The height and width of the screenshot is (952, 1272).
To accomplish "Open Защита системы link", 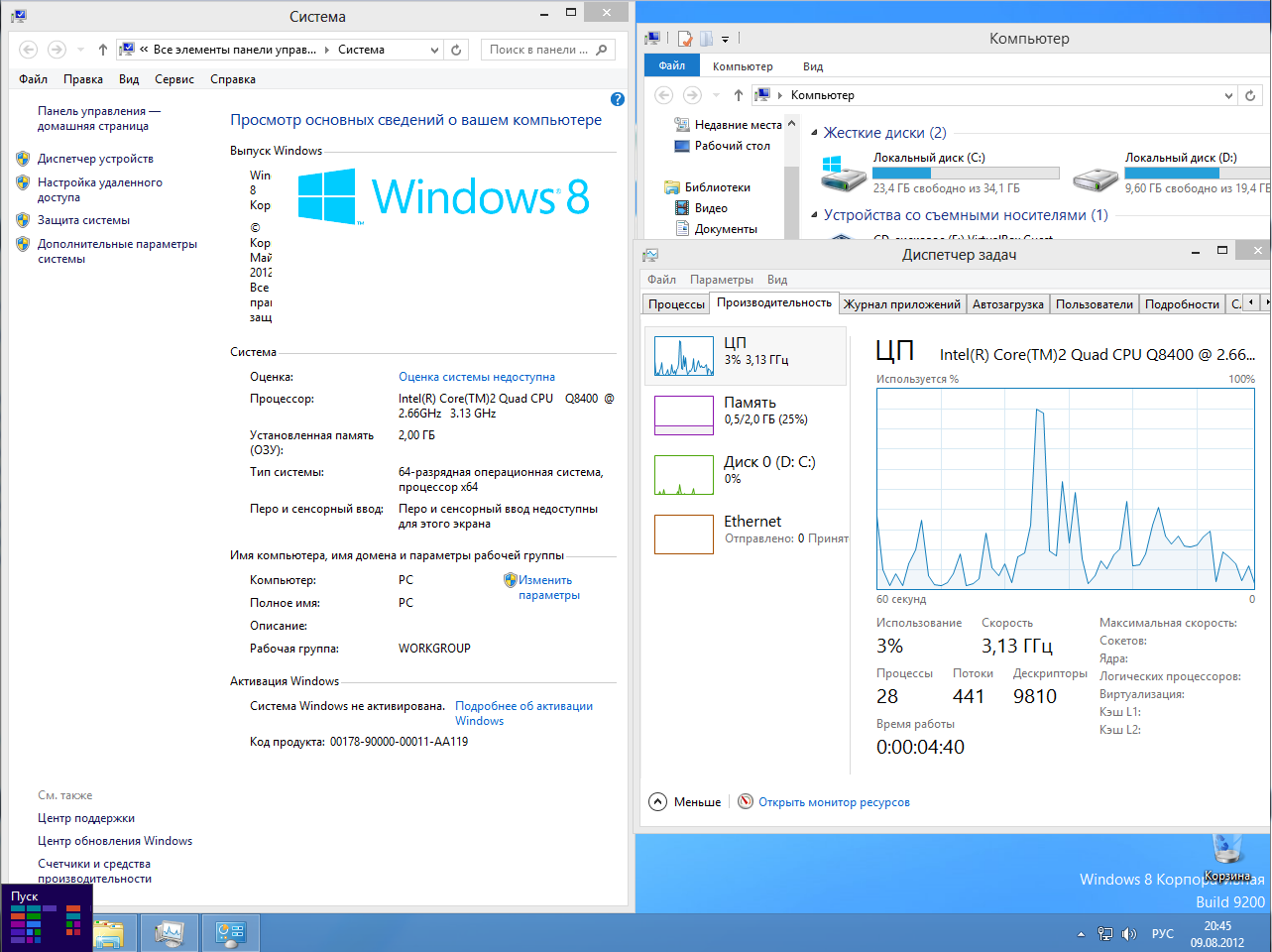I will (83, 220).
